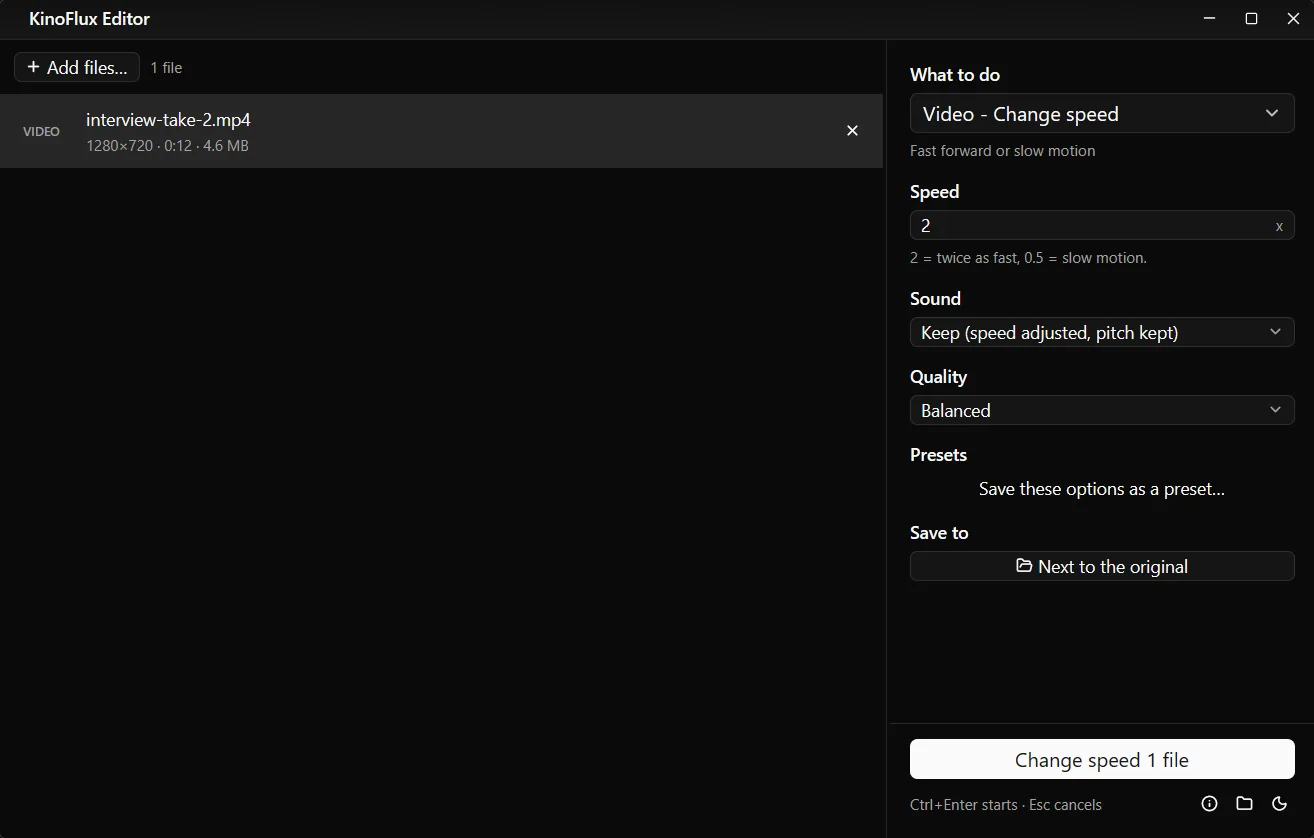
Task: Open the Sound dropdown
Action: coord(1102,332)
